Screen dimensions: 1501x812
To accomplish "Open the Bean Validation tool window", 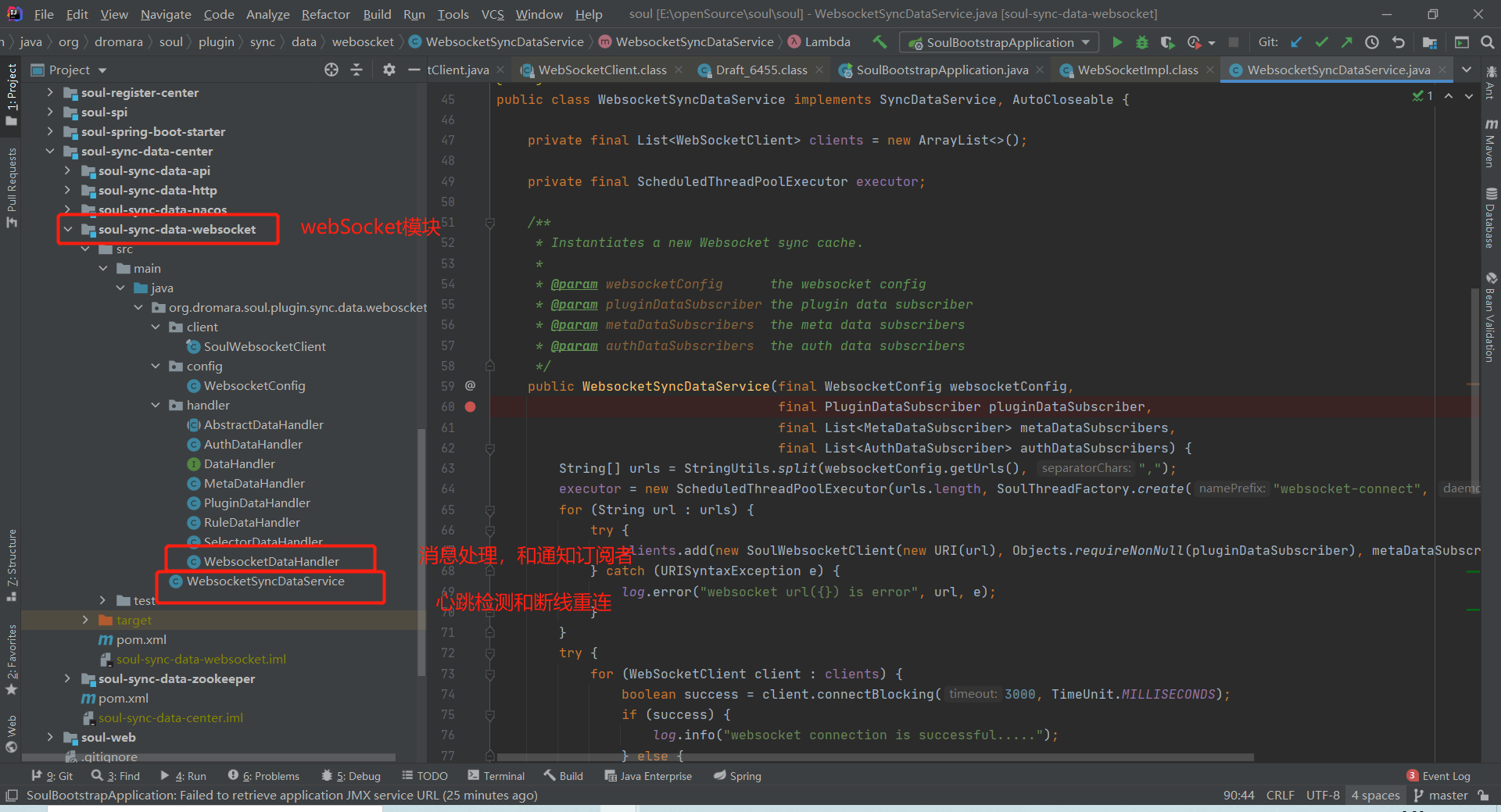I will point(1490,317).
